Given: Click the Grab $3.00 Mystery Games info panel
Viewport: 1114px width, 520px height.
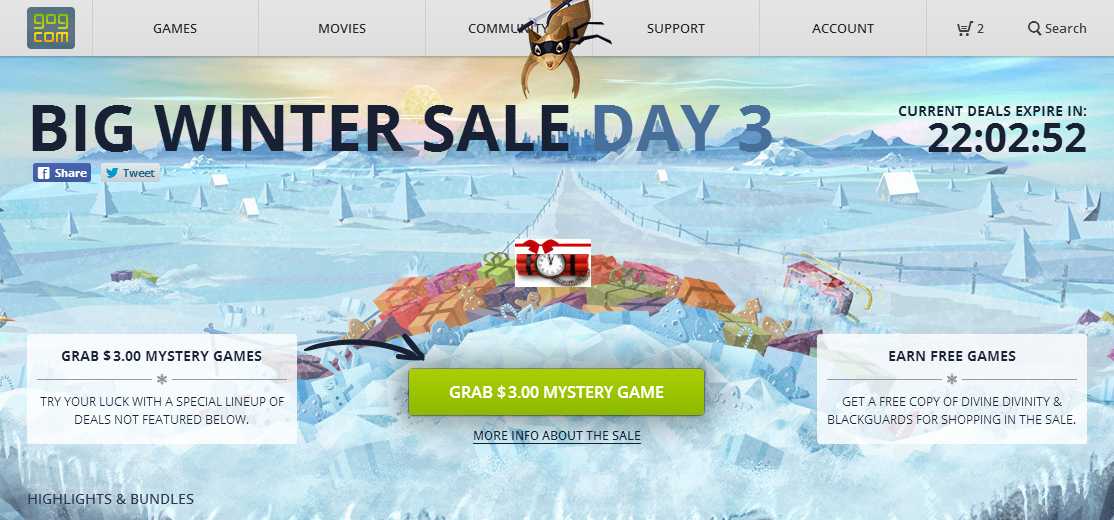Looking at the screenshot, I should pyautogui.click(x=162, y=389).
